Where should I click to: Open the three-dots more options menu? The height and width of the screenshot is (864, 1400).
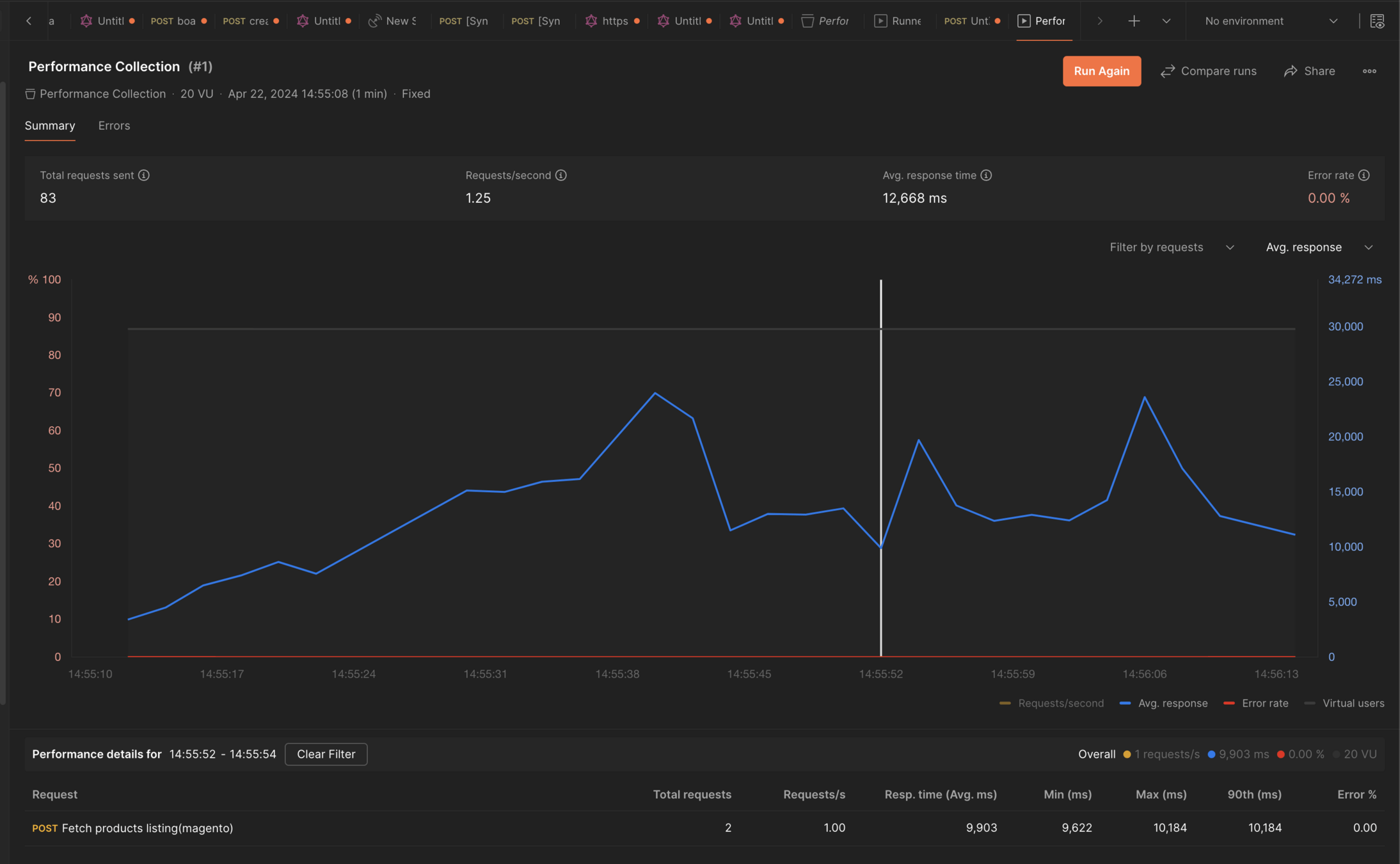coord(1369,71)
